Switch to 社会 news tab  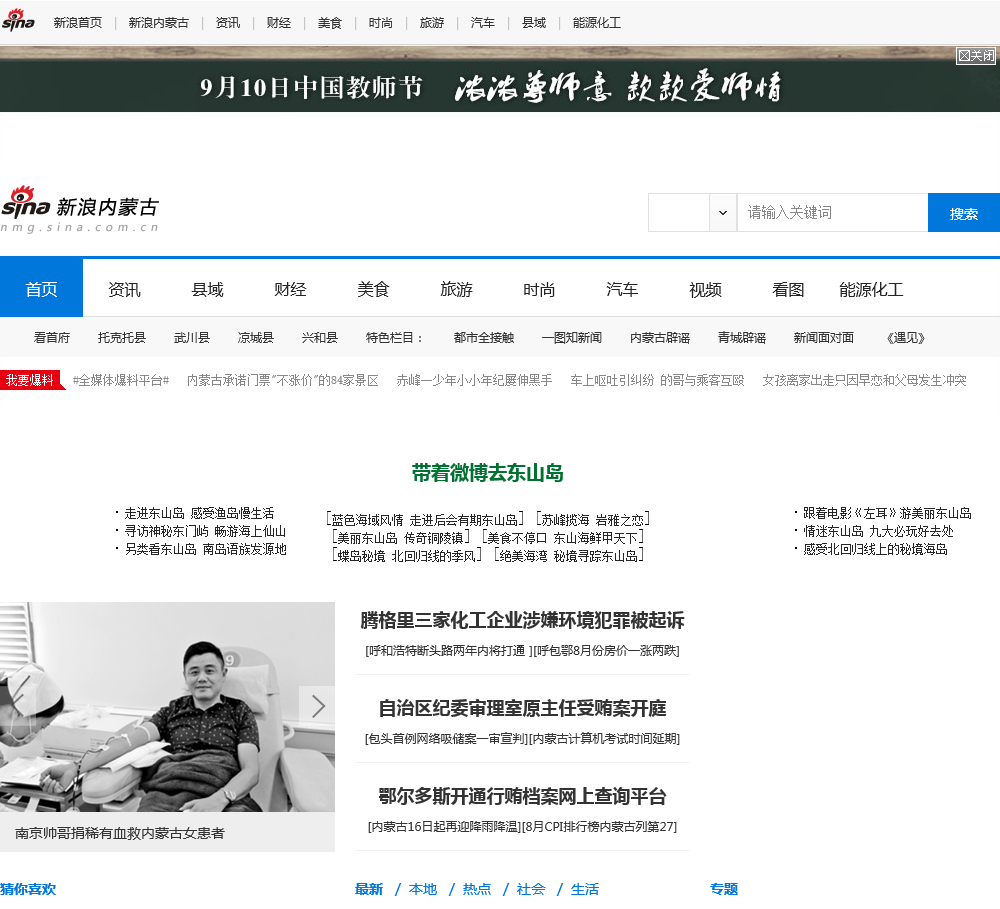(531, 889)
